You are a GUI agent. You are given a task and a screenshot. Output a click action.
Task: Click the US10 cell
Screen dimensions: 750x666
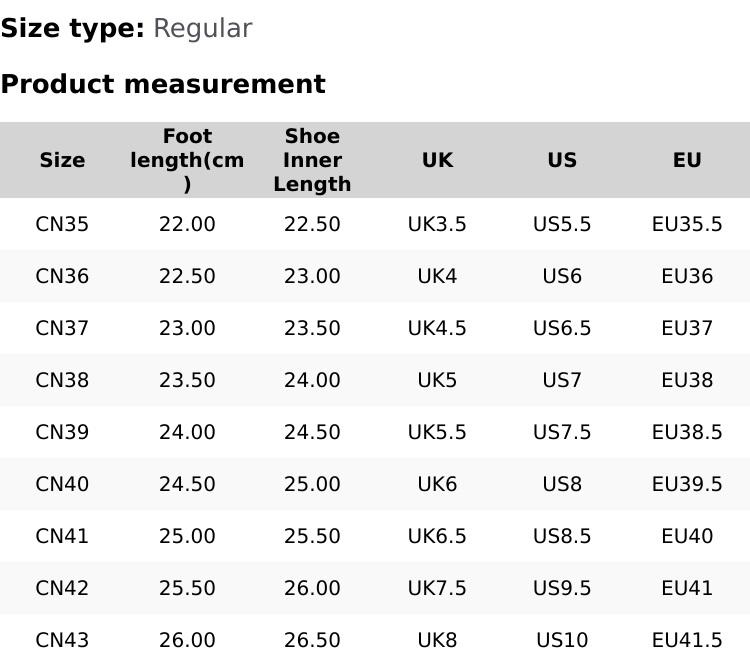point(562,640)
